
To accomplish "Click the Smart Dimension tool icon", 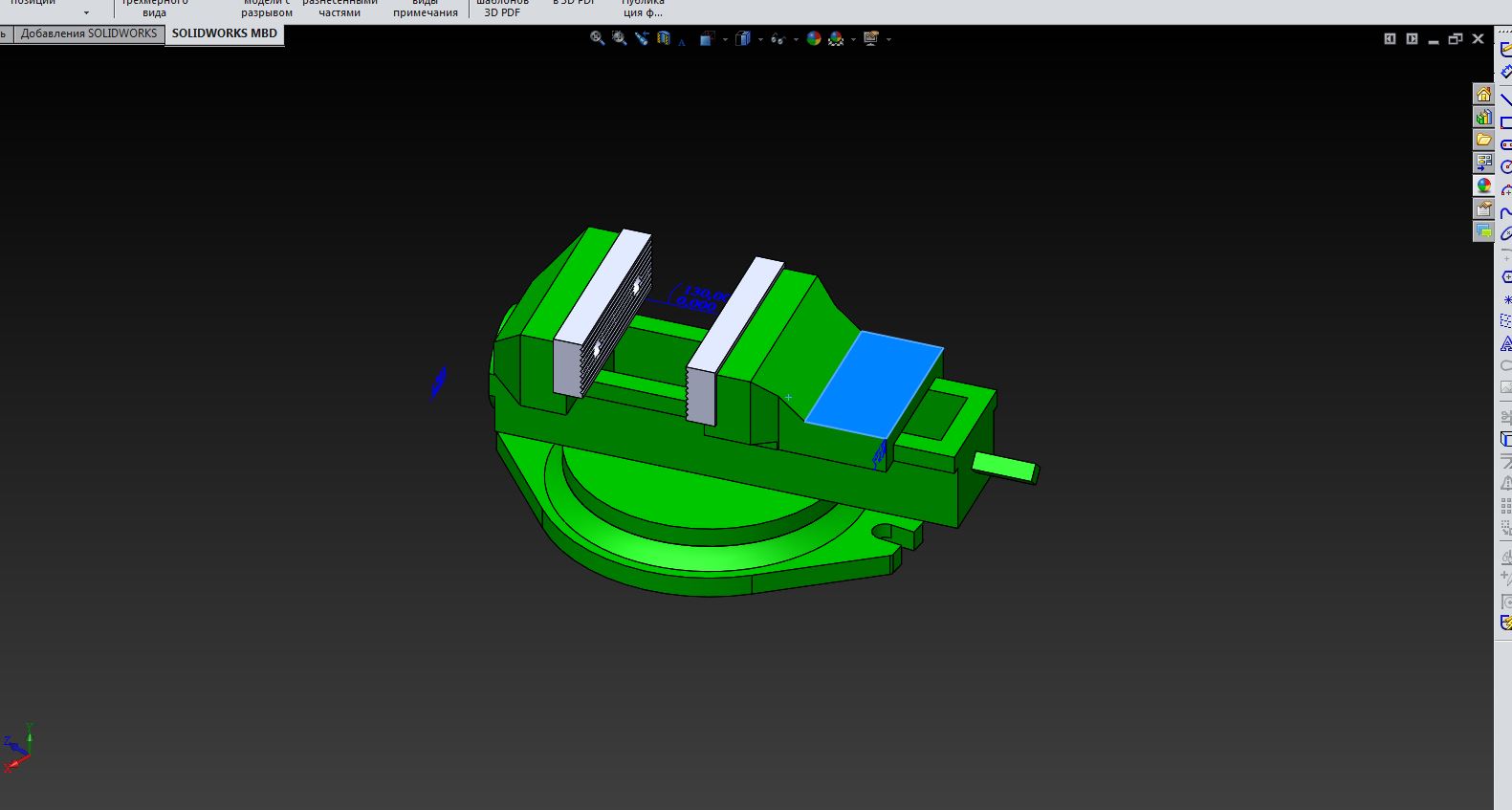I will coord(1505,72).
